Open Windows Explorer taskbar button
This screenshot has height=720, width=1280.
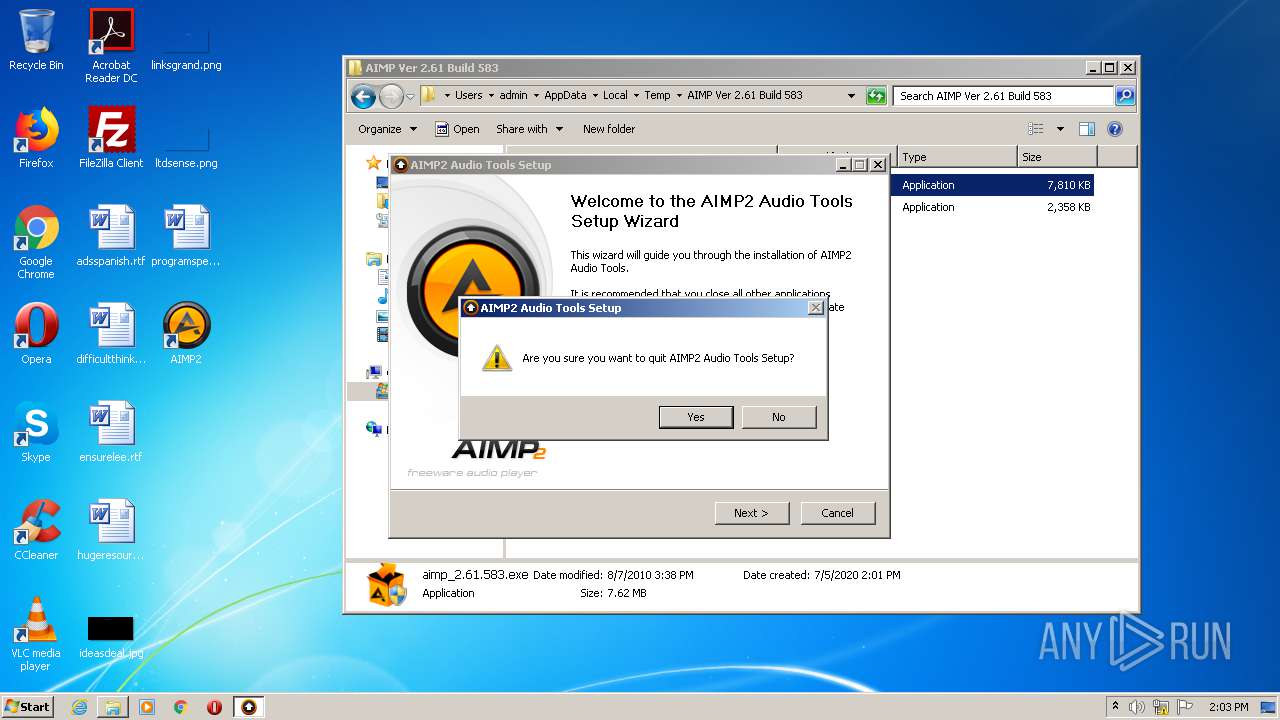coord(112,707)
